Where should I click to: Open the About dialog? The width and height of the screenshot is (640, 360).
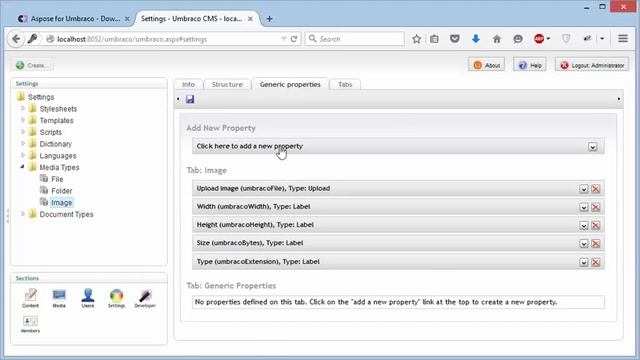(x=487, y=65)
